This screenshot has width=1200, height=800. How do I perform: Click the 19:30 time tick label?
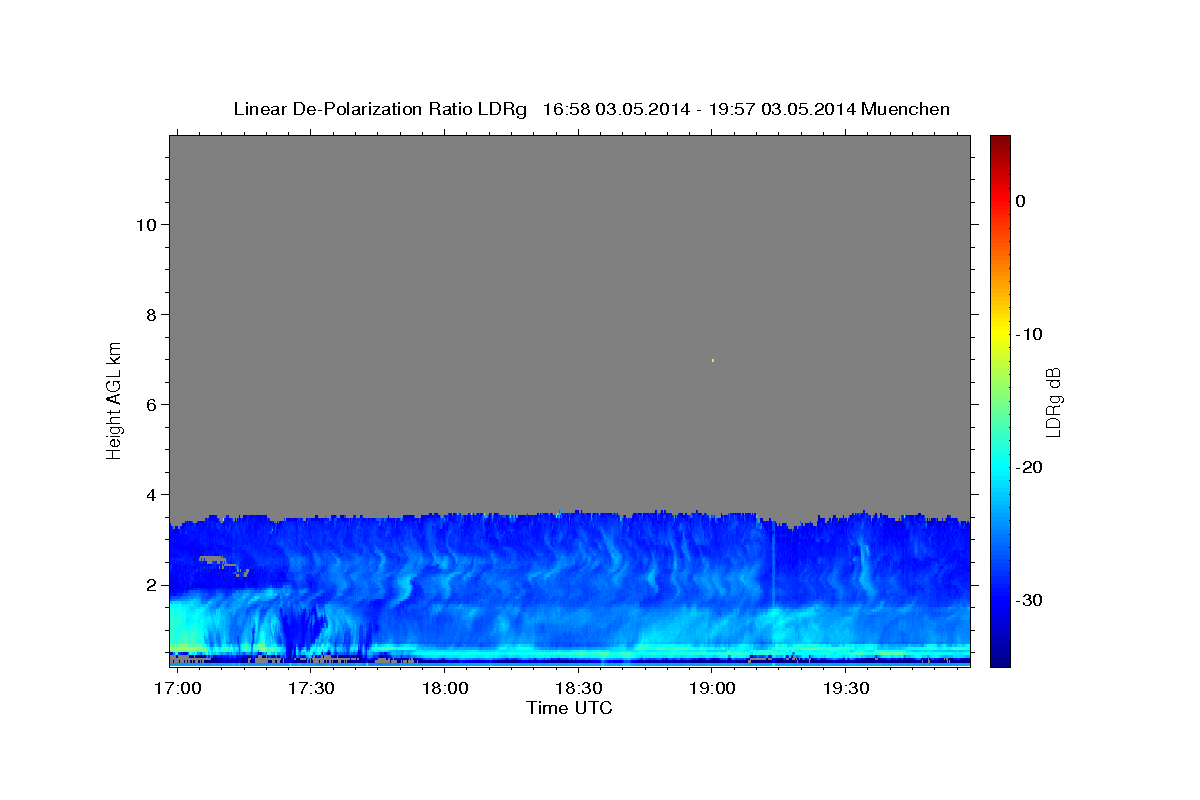[x=845, y=689]
